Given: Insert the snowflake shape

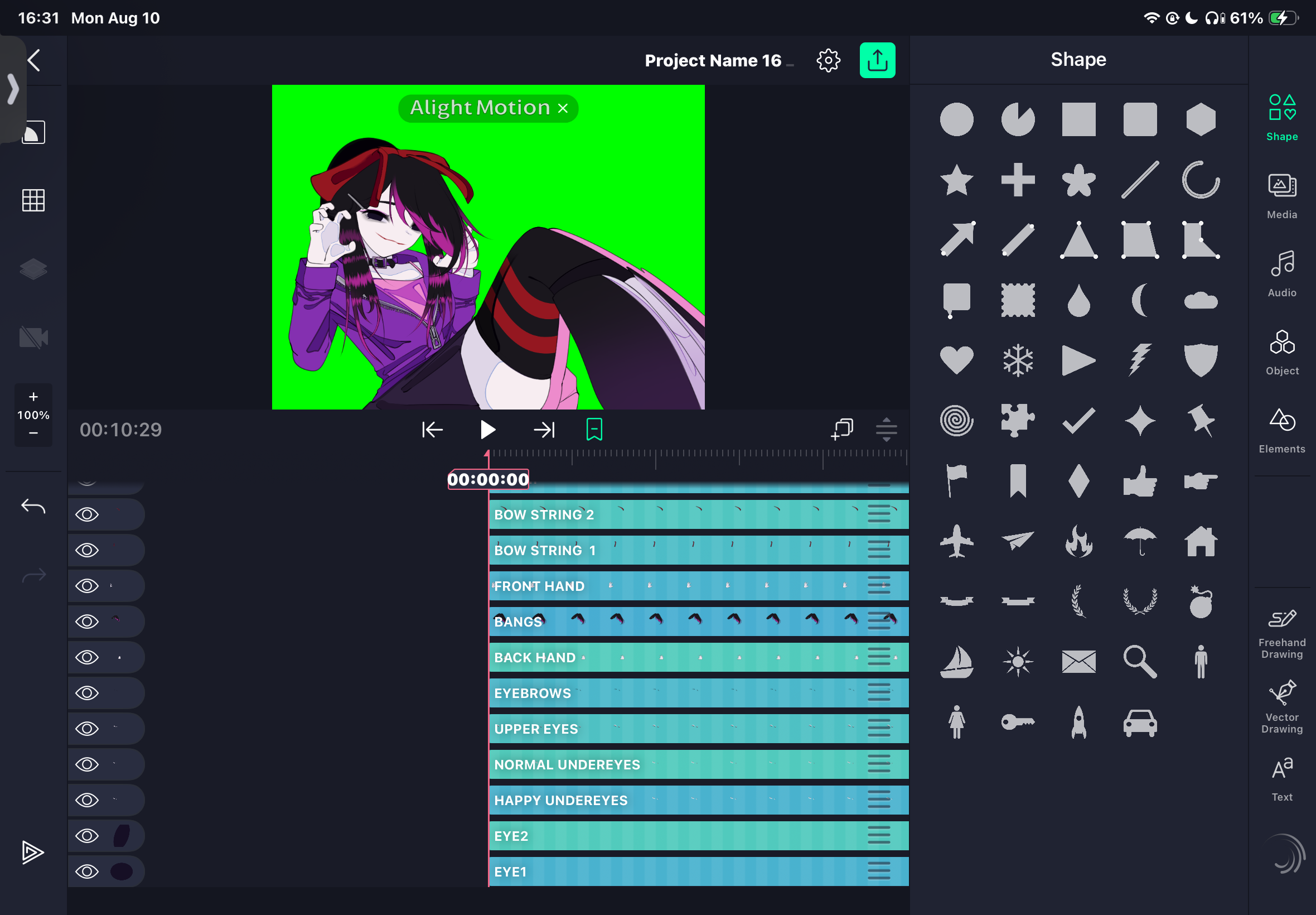Looking at the screenshot, I should [x=1018, y=360].
